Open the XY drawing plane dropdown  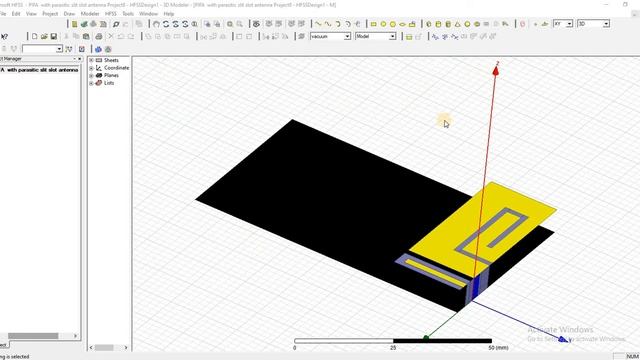pos(569,24)
